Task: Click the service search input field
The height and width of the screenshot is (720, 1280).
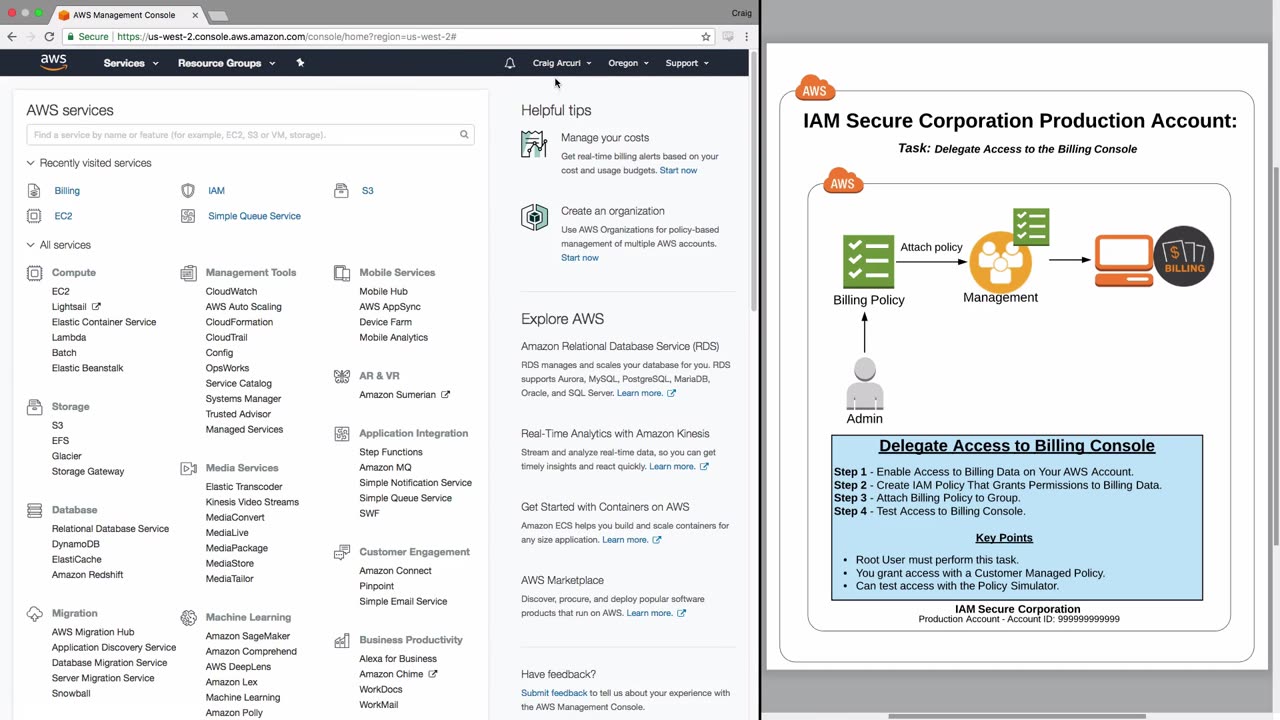Action: point(250,134)
